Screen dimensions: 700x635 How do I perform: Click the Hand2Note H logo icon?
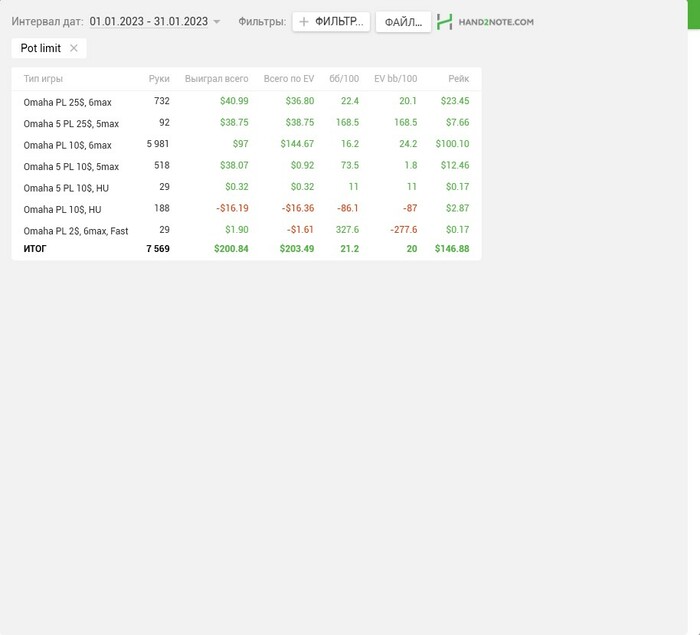tap(445, 22)
